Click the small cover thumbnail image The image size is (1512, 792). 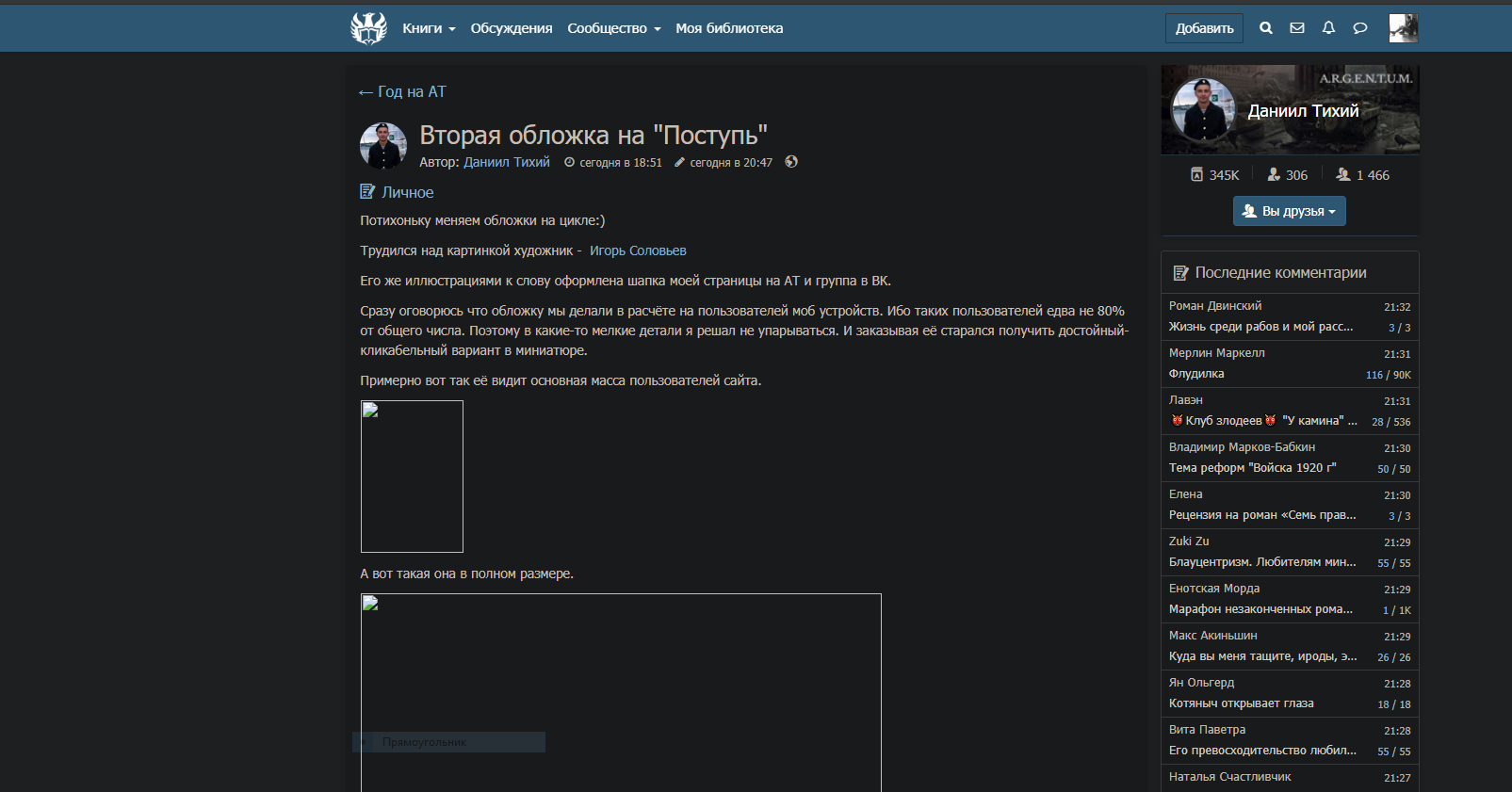(x=412, y=477)
